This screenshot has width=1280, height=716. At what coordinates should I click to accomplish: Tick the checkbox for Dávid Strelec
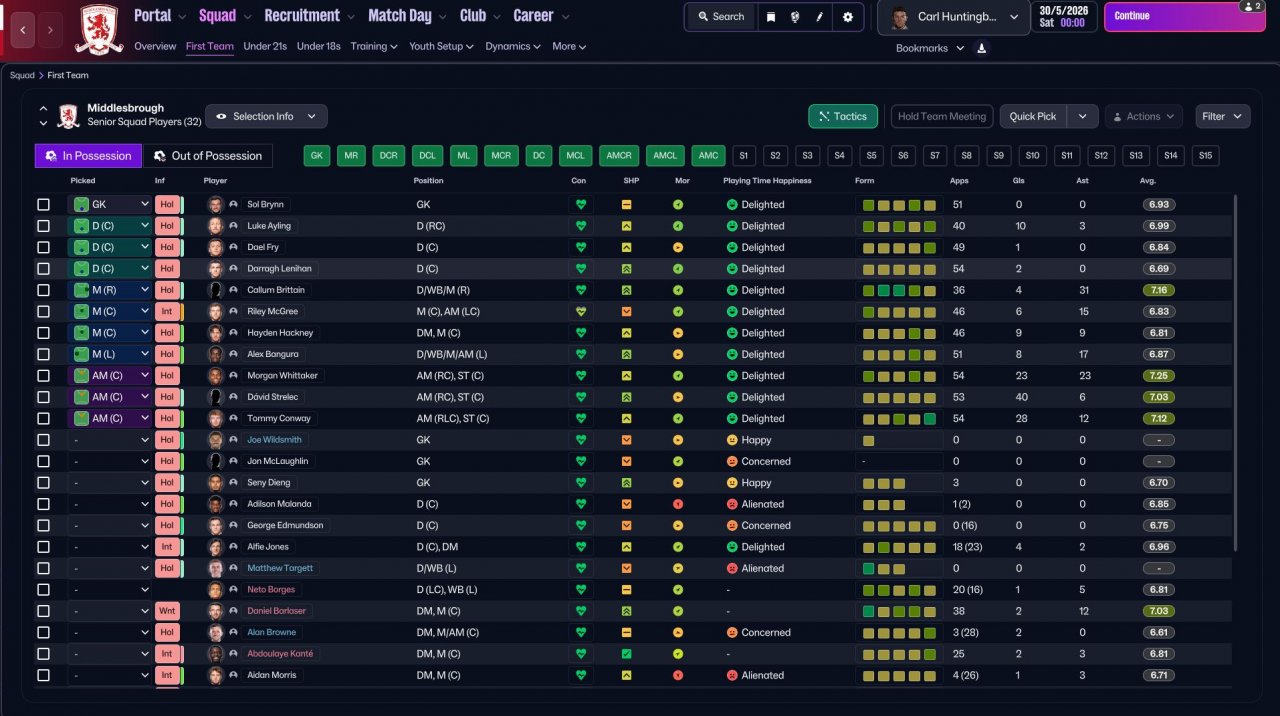43,397
